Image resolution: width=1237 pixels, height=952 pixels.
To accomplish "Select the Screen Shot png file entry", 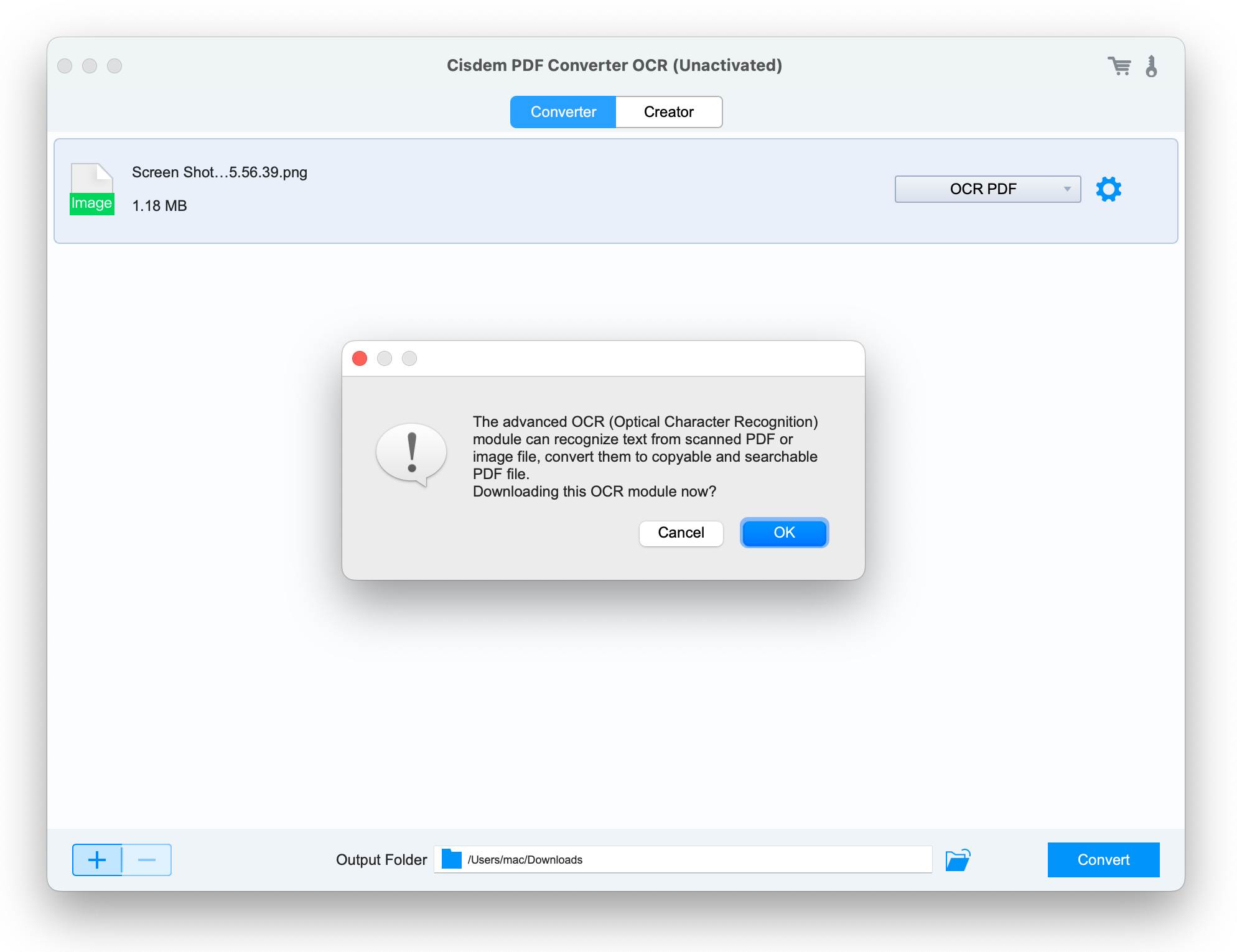I will pos(219,172).
